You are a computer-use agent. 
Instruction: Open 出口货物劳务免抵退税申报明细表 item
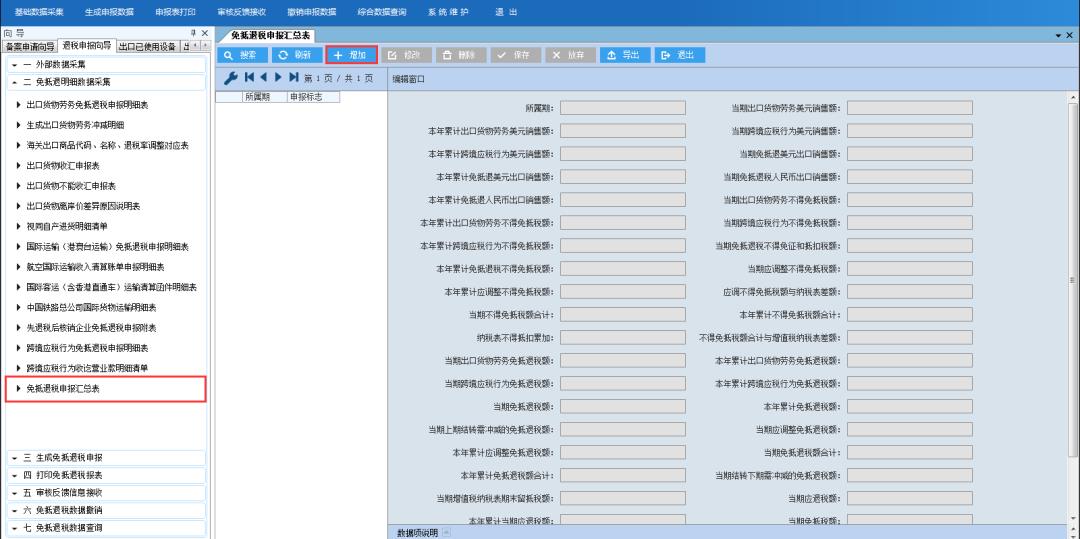coord(87,105)
